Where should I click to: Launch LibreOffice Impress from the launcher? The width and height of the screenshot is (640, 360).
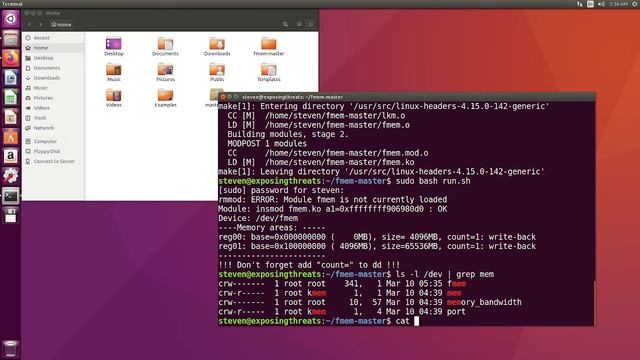click(11, 117)
